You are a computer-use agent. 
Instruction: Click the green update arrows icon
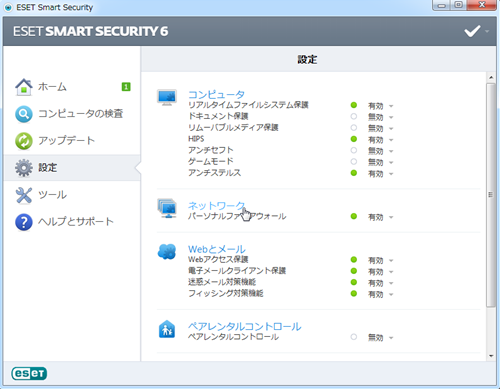(x=24, y=141)
